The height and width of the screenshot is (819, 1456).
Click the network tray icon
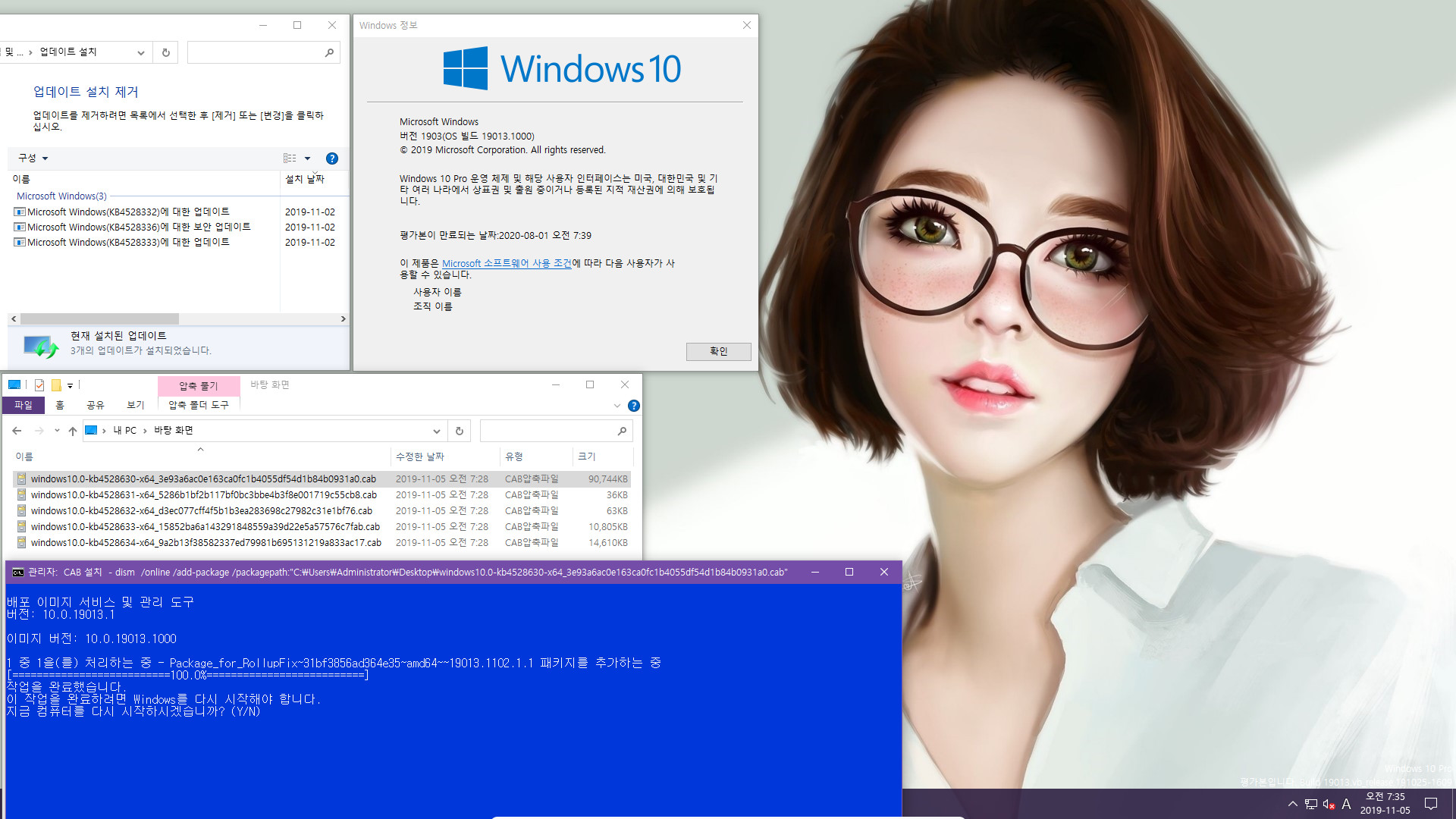[x=1311, y=804]
